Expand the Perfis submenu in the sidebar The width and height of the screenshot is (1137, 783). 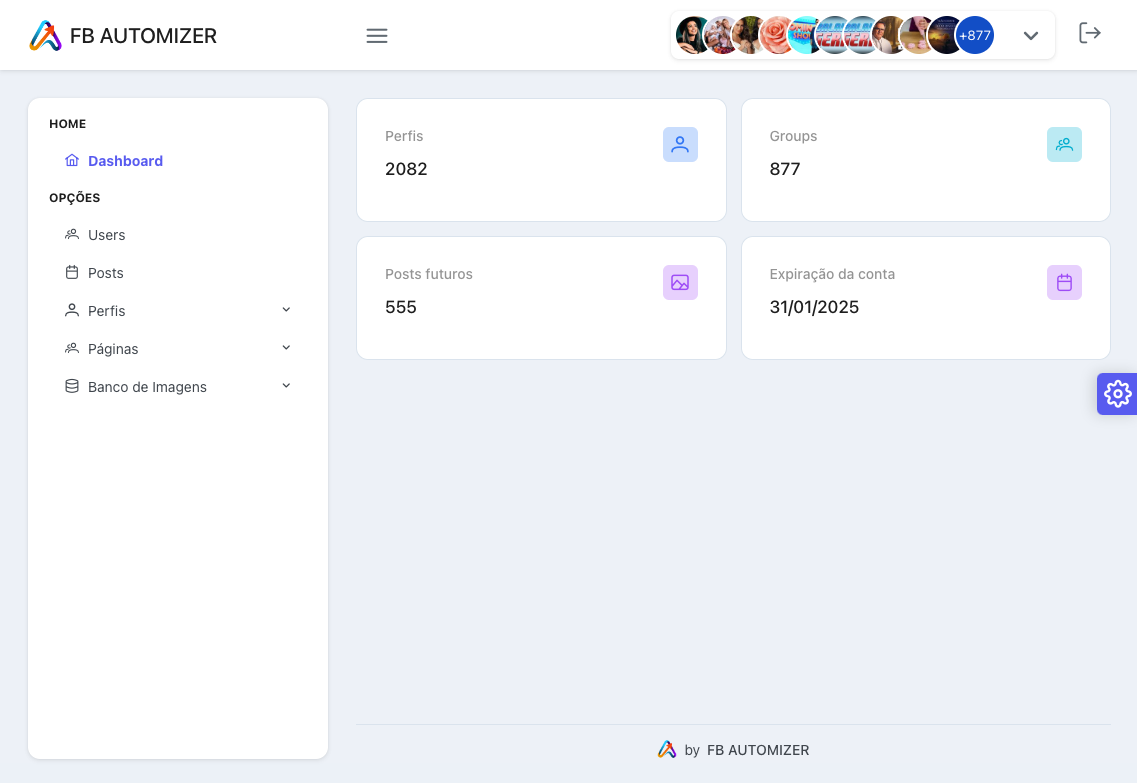point(286,310)
